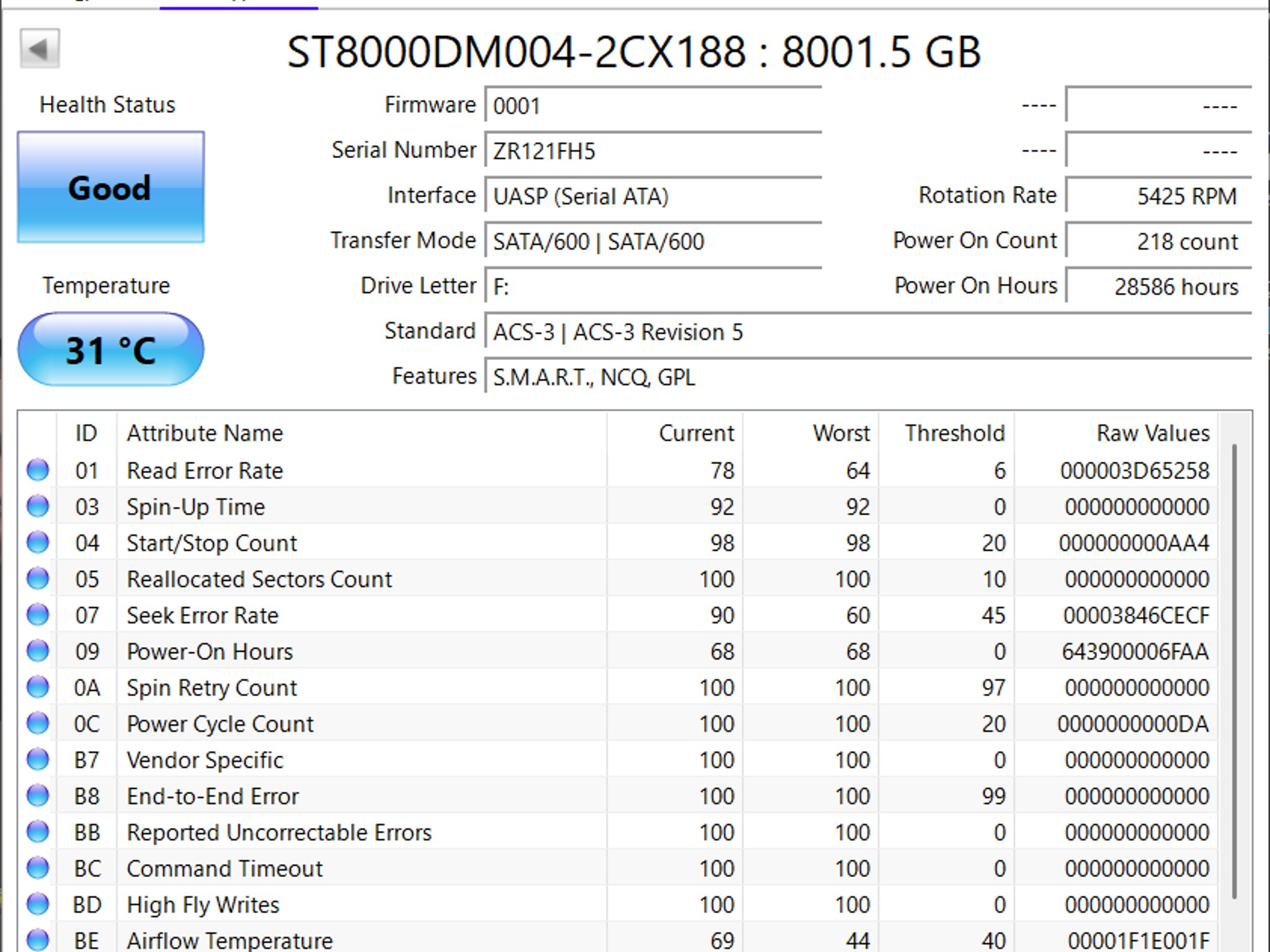Viewport: 1270px width, 952px height.
Task: Click the Temperature label
Action: point(106,286)
